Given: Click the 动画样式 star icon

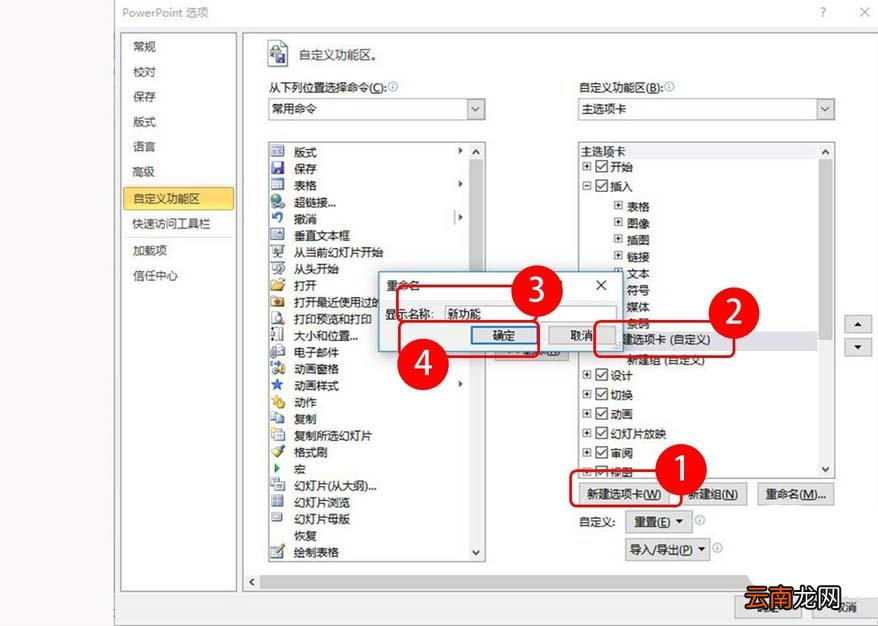Looking at the screenshot, I should [278, 385].
